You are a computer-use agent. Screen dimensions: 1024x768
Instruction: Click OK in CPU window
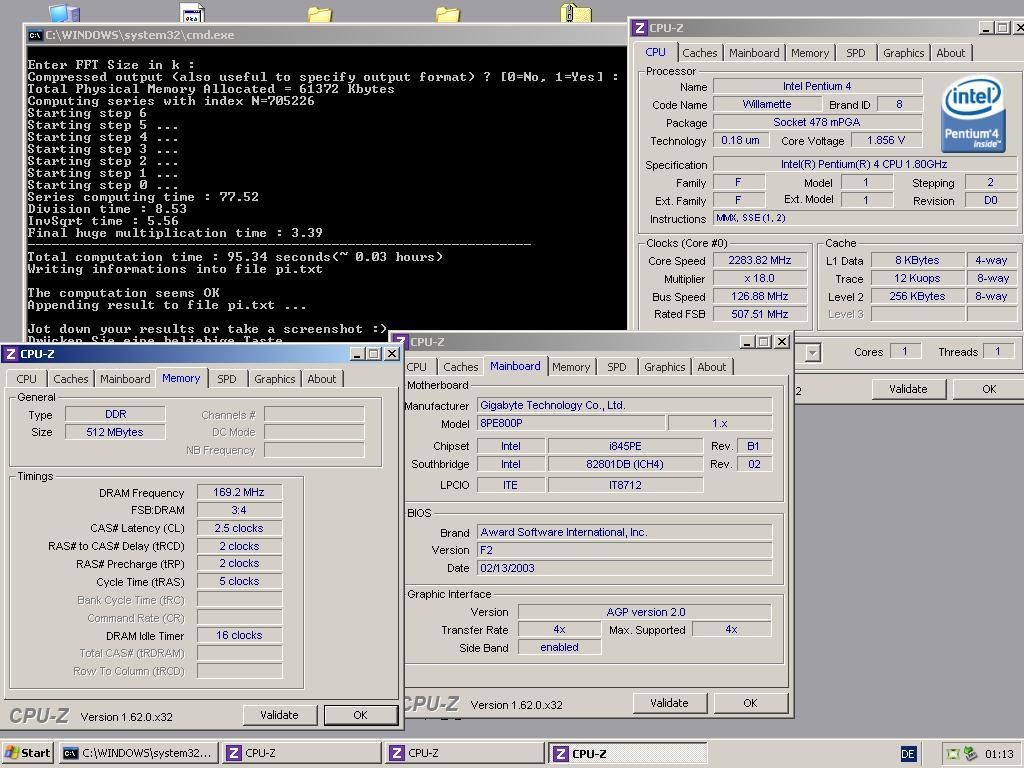[x=989, y=389]
